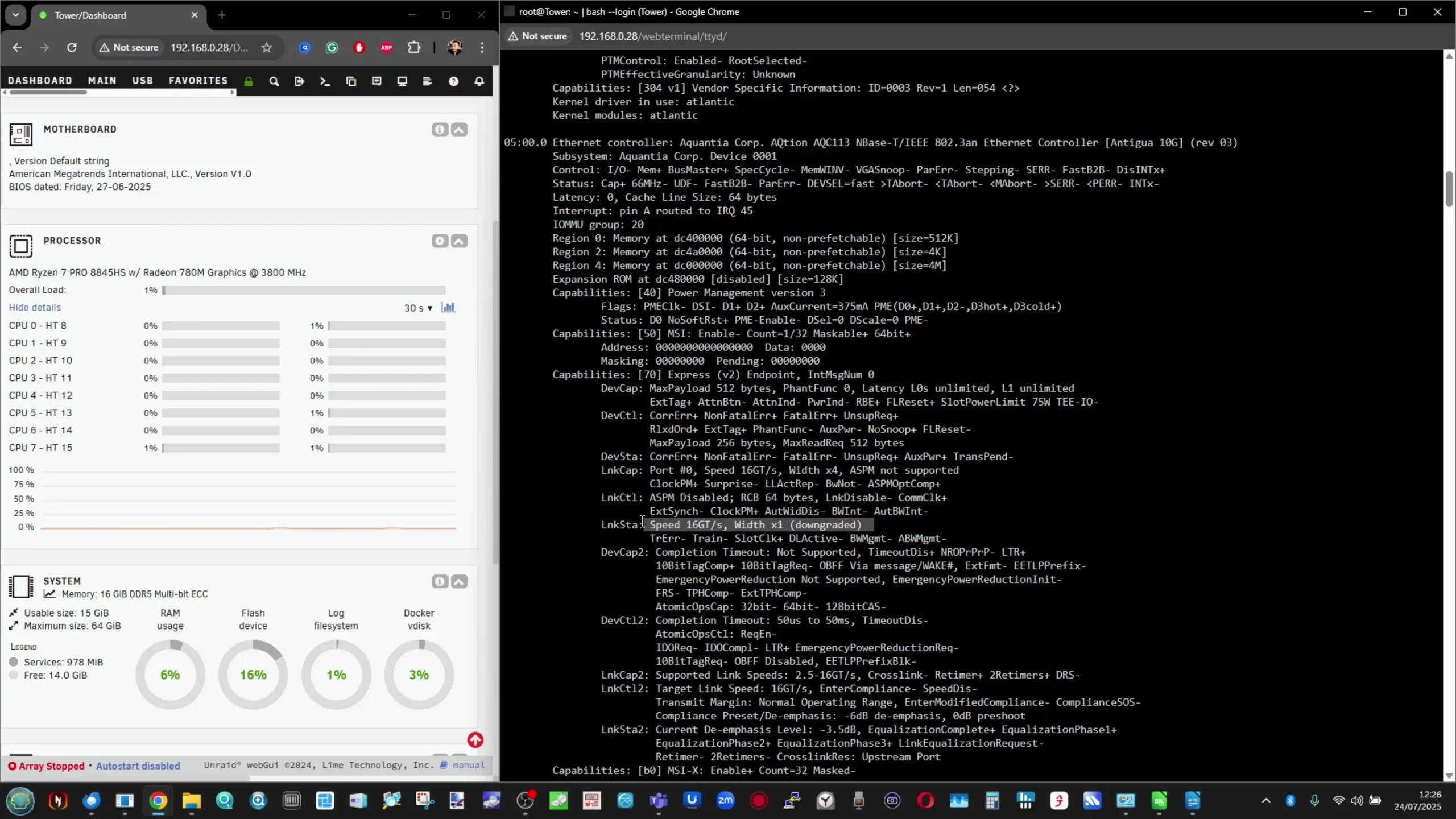1456x819 pixels.
Task: Collapse the Motherboard panel
Action: coord(460,130)
